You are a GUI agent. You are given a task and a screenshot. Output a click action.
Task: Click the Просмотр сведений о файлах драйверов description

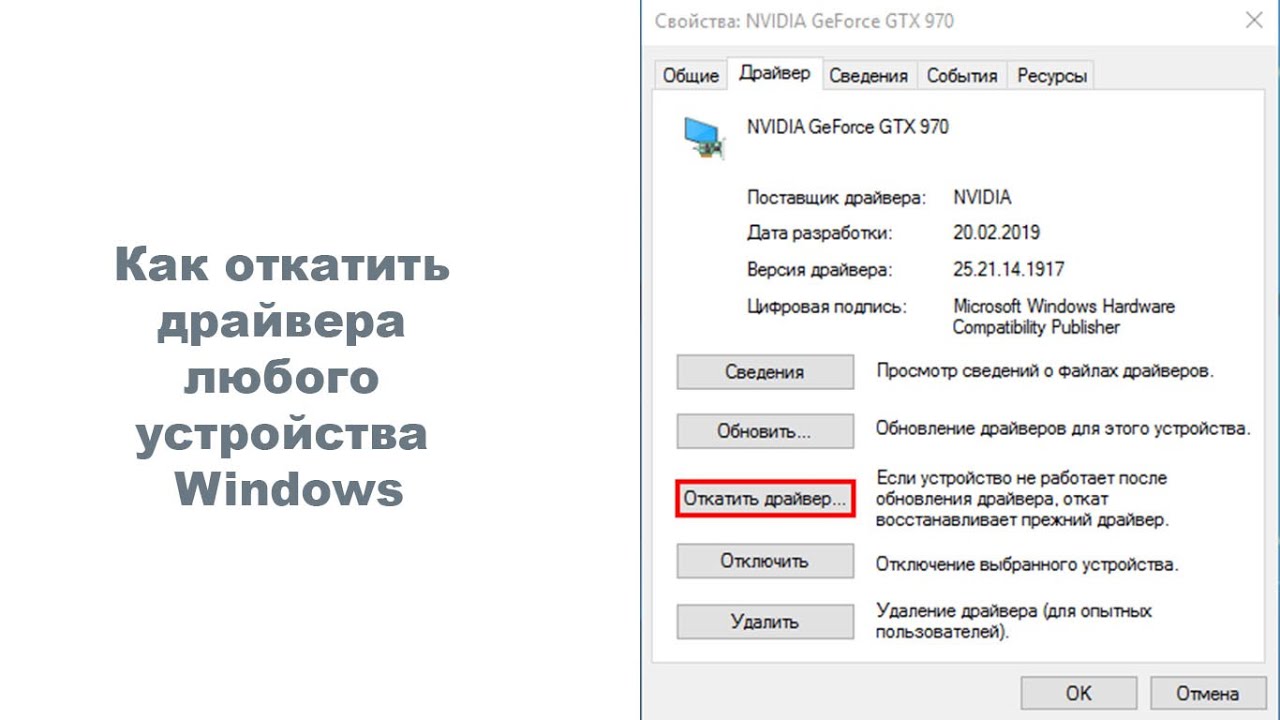[1045, 371]
